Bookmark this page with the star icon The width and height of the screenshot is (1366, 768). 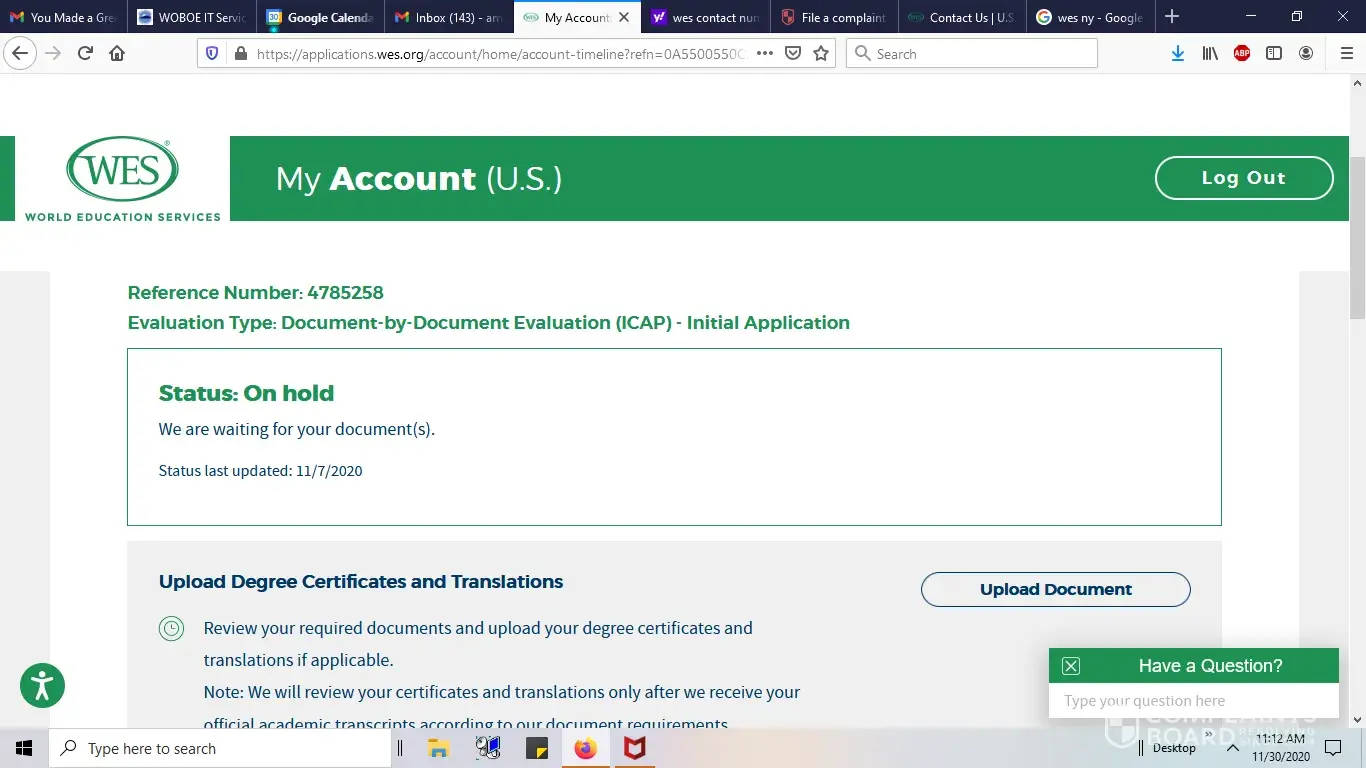[821, 54]
